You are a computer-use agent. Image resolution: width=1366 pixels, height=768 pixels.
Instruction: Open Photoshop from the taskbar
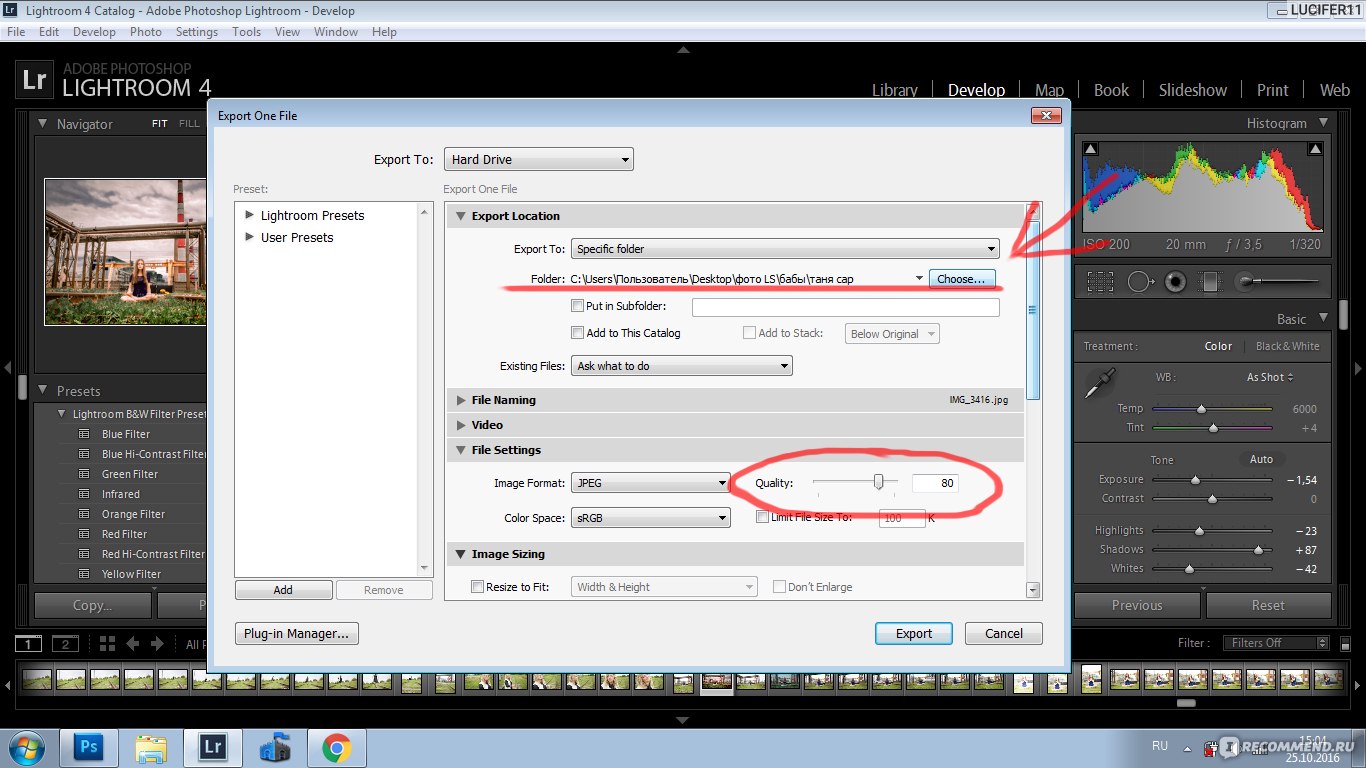[88, 747]
